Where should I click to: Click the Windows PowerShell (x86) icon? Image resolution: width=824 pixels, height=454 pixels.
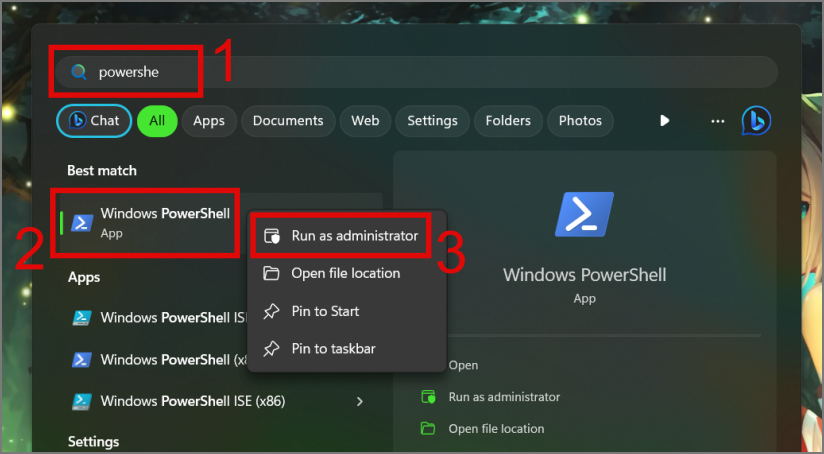click(x=82, y=359)
